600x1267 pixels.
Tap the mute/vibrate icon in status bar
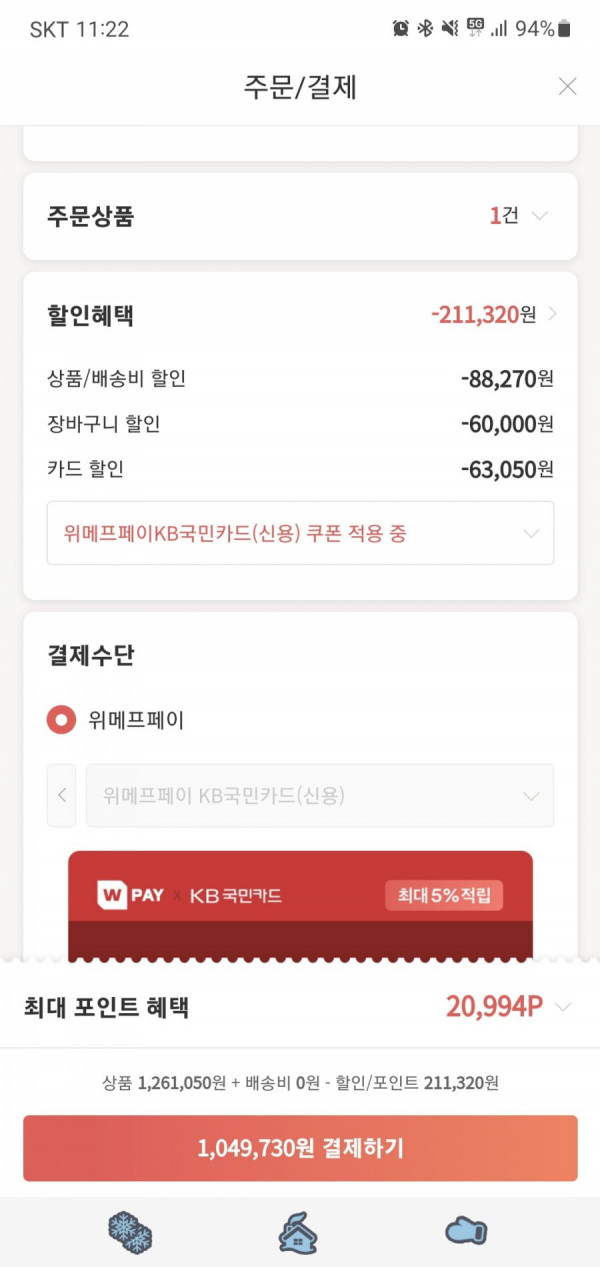(449, 29)
